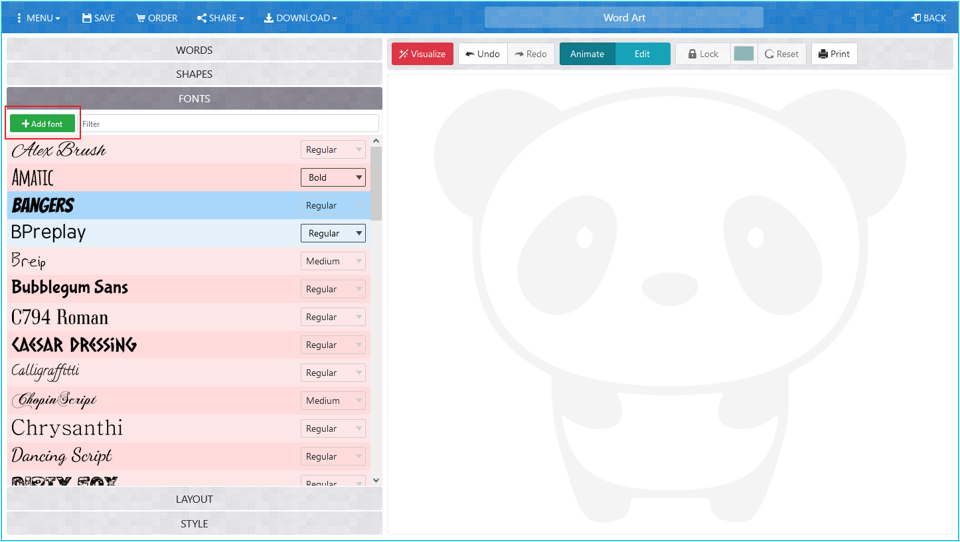The width and height of the screenshot is (960, 542).
Task: Go BACK using top-right button
Action: click(x=928, y=18)
